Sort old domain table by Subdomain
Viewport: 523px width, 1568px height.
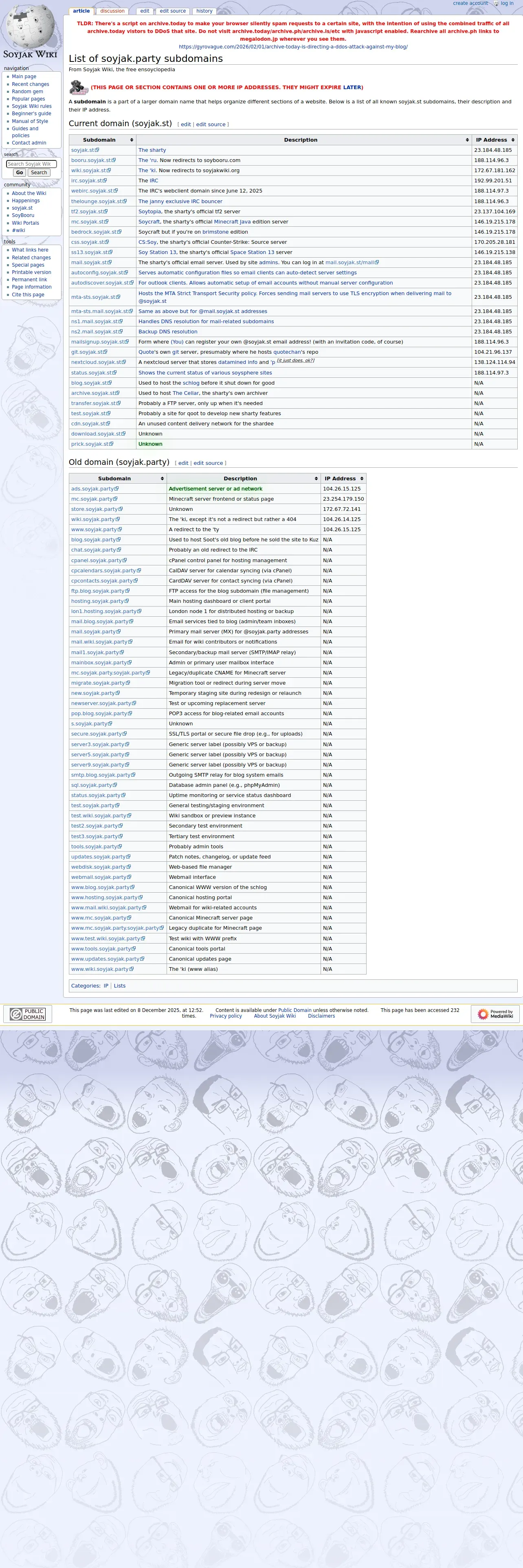point(117,478)
